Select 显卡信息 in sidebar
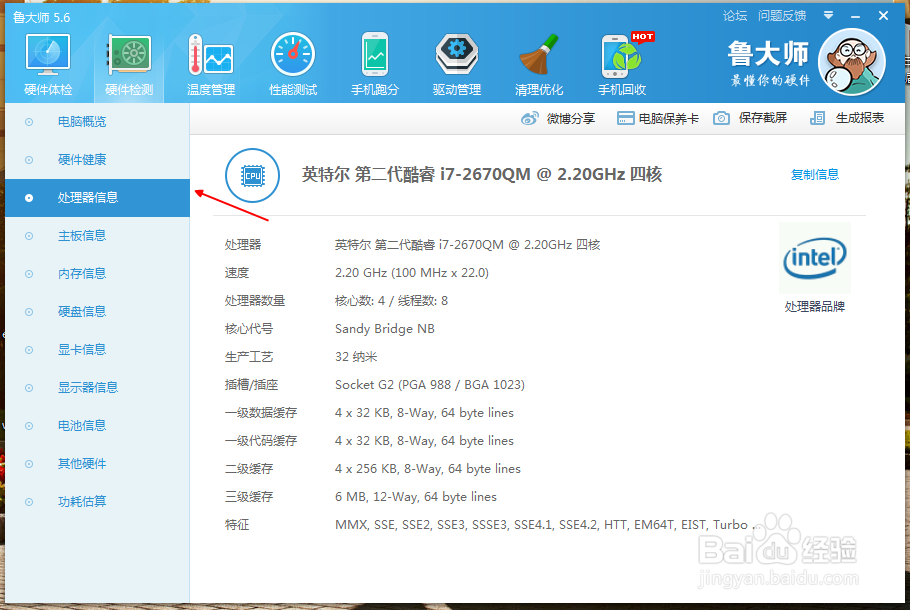This screenshot has width=910, height=610. pos(98,349)
